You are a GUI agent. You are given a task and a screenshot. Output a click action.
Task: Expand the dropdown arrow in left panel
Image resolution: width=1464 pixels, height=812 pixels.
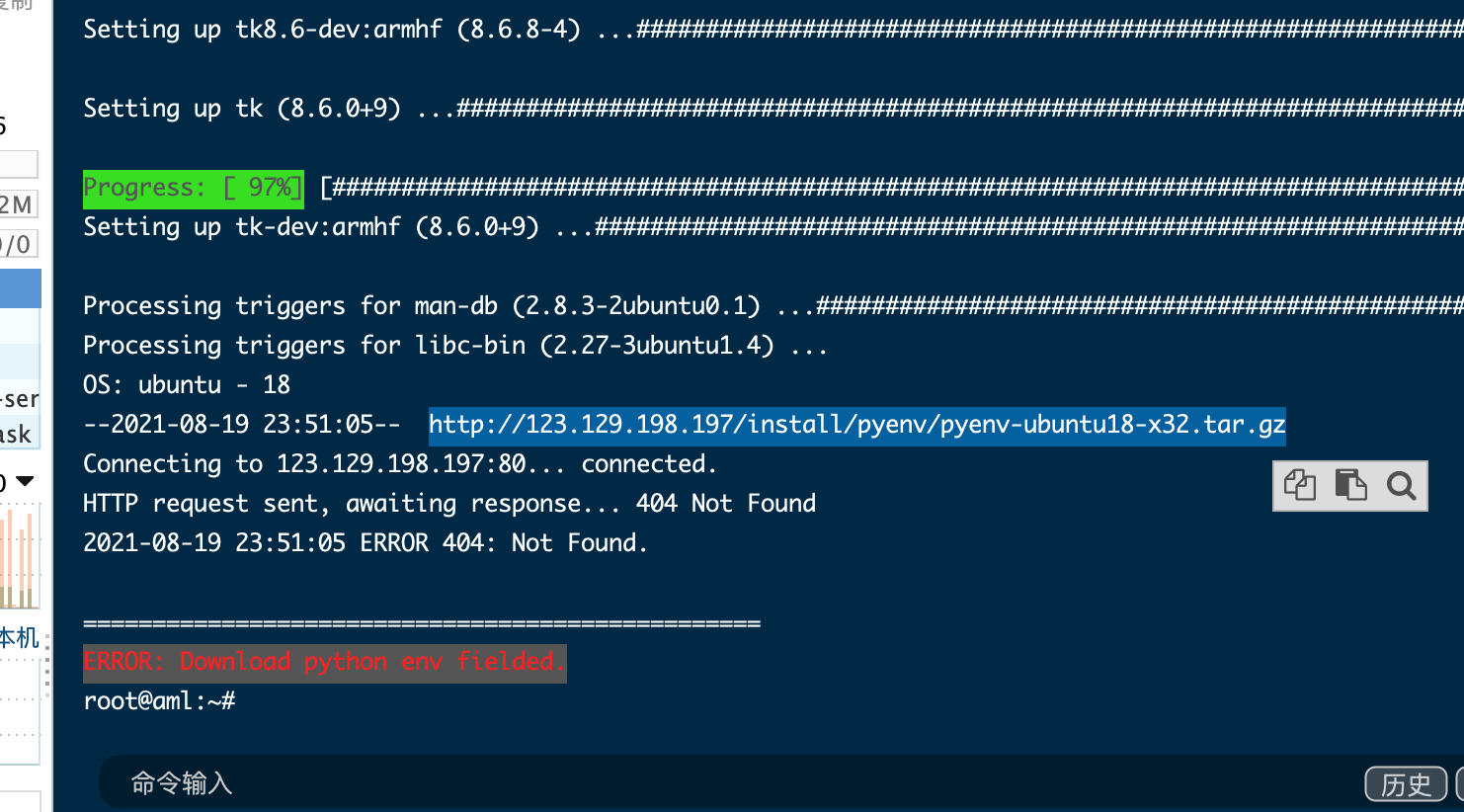pyautogui.click(x=25, y=481)
